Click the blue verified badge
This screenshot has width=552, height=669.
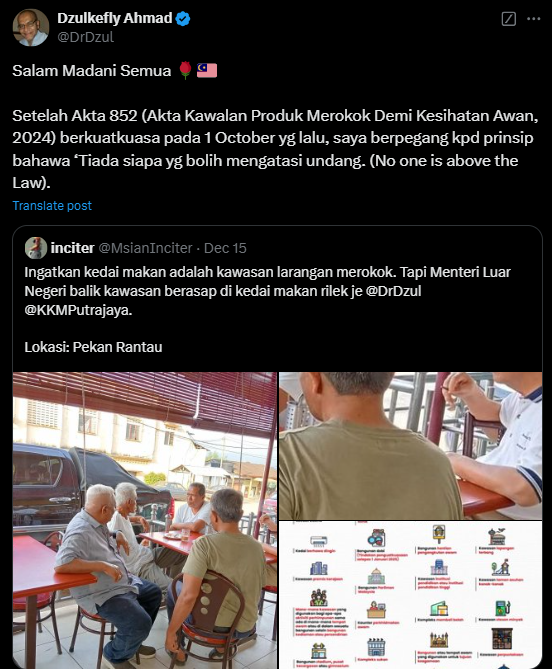(x=183, y=18)
